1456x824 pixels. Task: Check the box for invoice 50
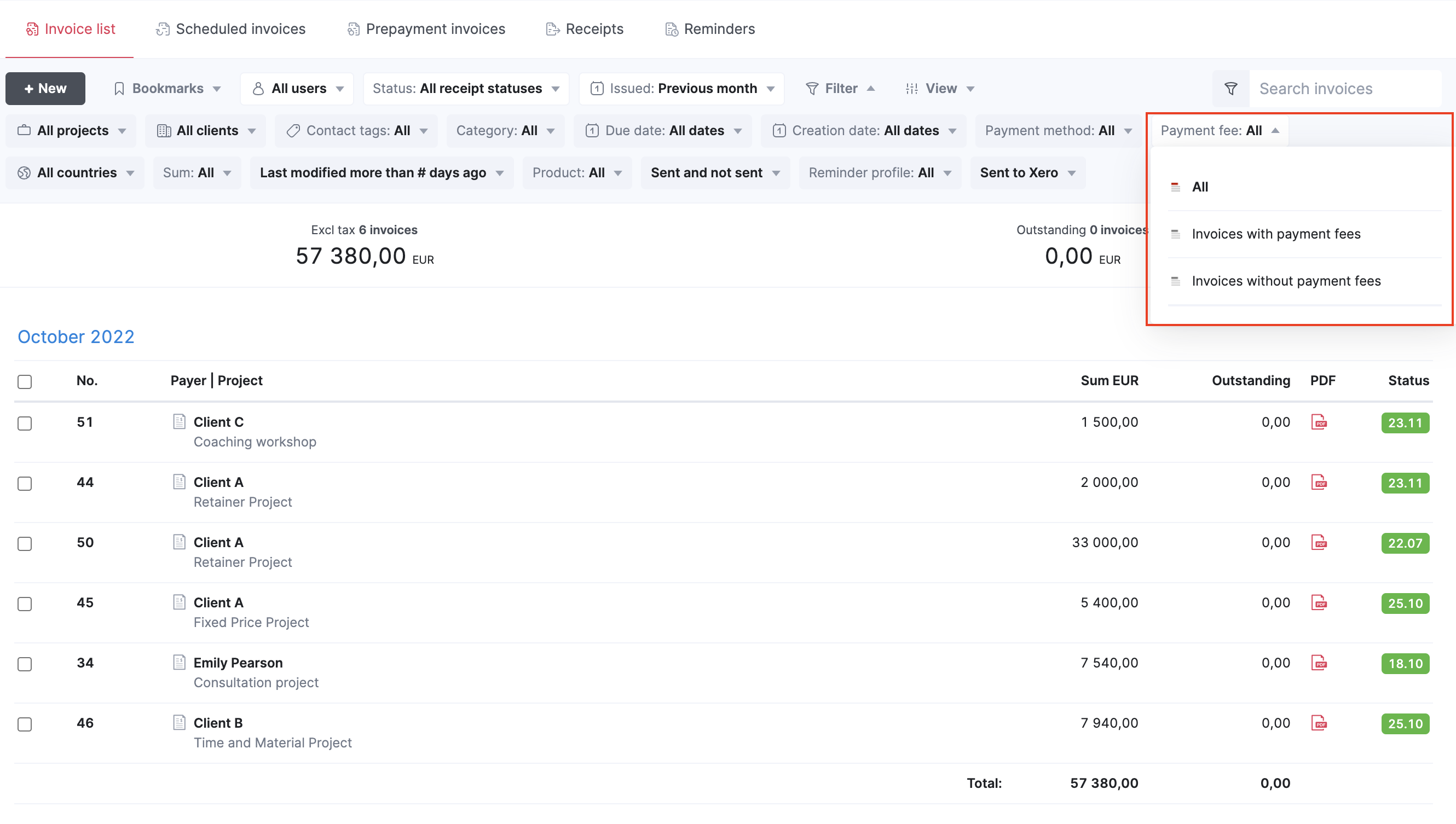(x=24, y=543)
